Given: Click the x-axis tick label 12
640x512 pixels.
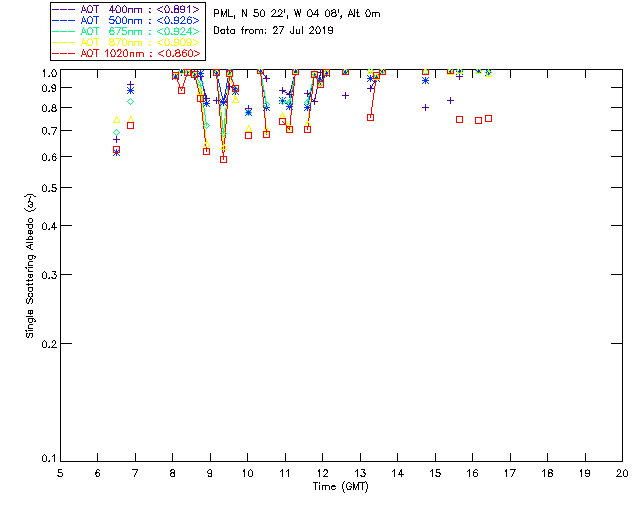Looking at the screenshot, I should [322, 472].
